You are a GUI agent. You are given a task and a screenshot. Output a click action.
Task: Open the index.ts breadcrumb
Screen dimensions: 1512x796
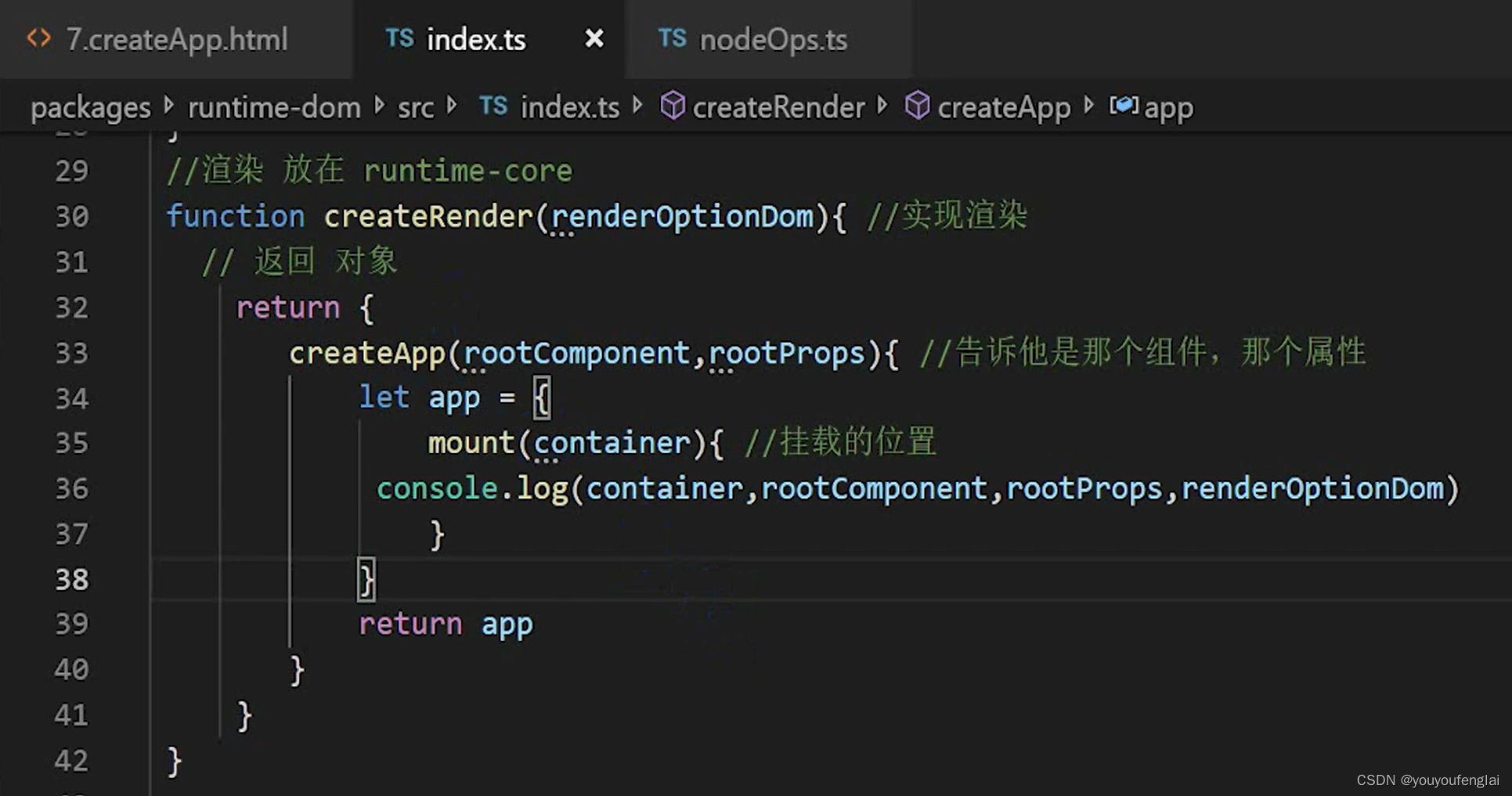(570, 107)
